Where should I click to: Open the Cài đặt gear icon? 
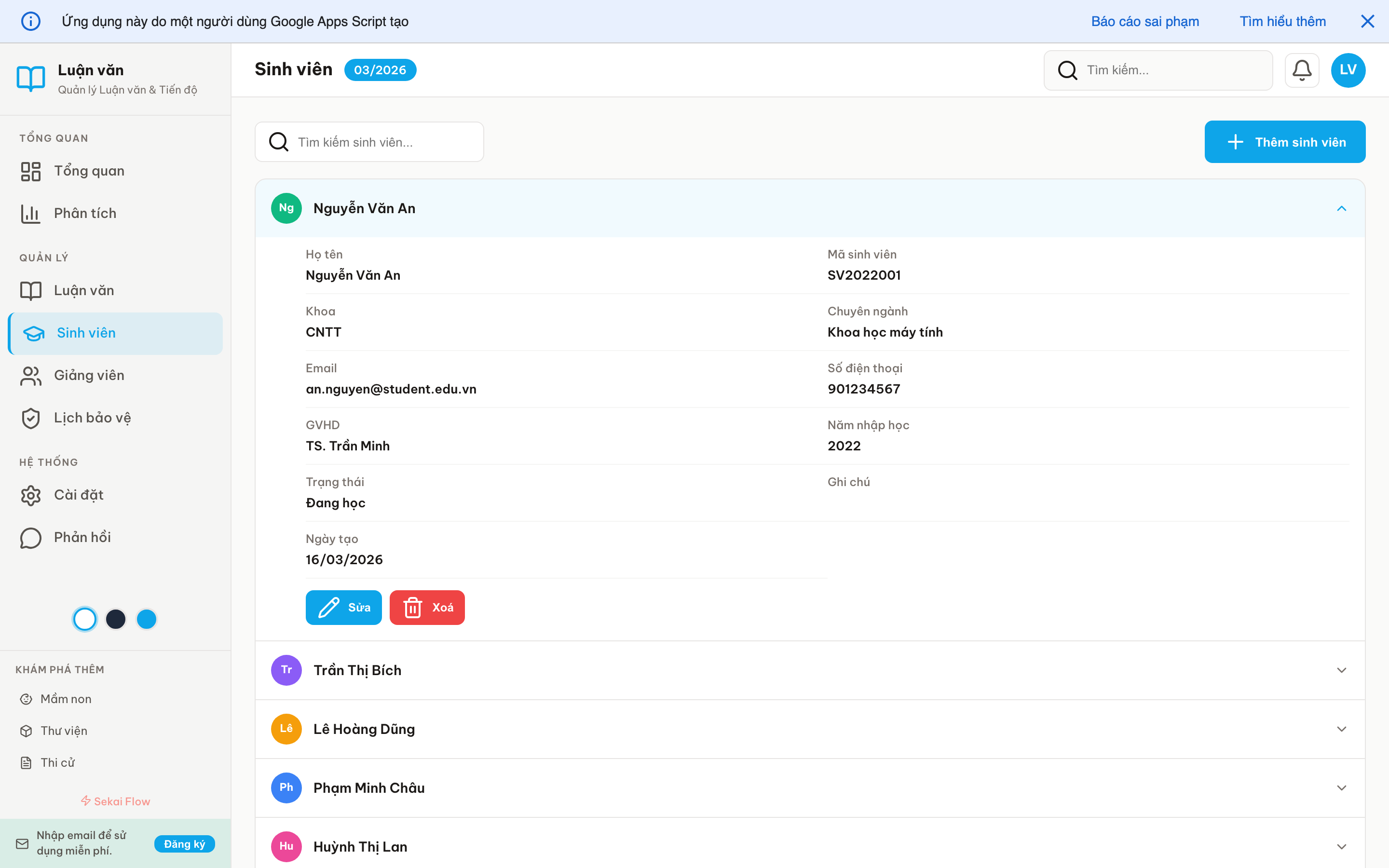[x=30, y=495]
